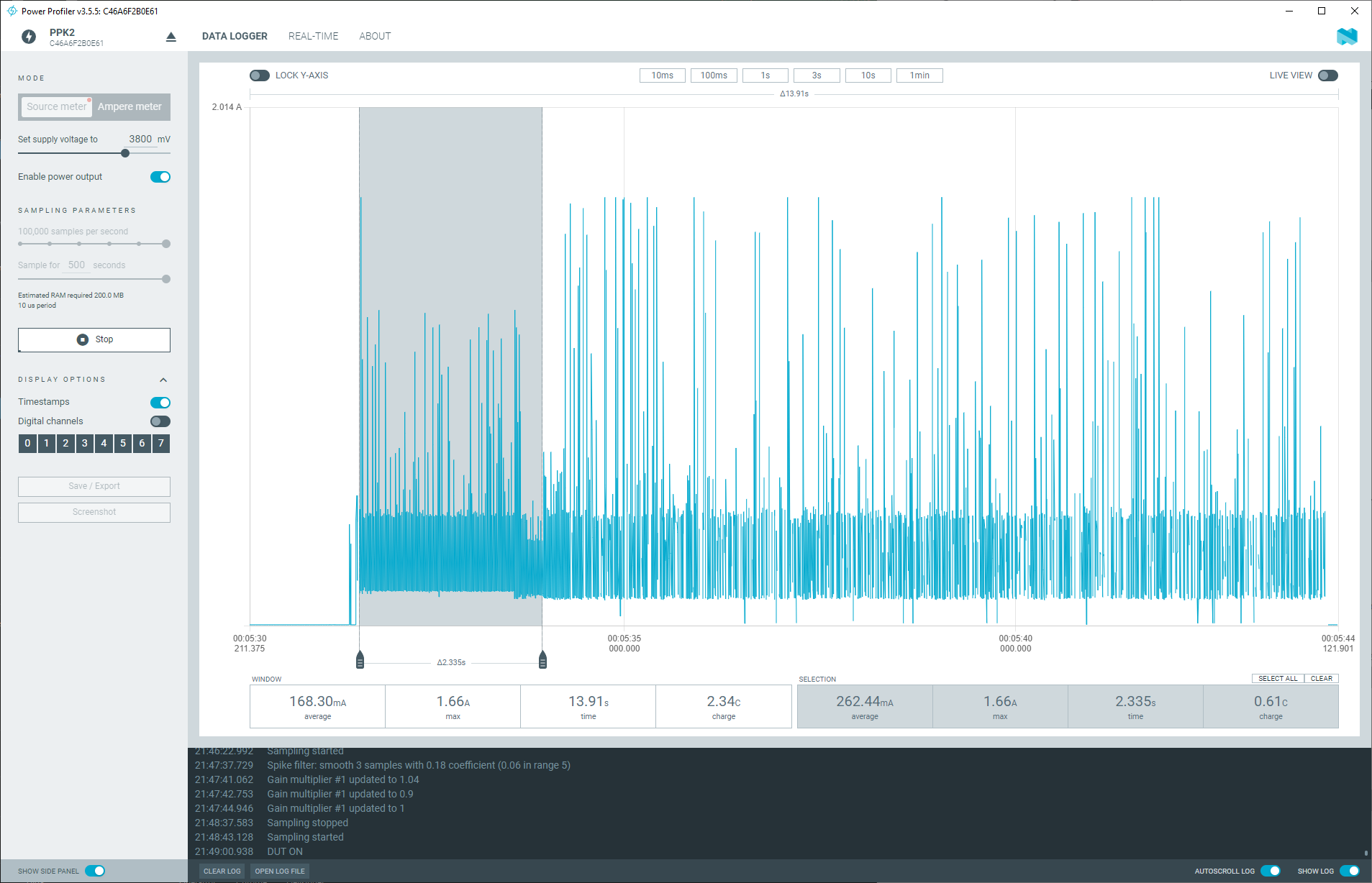Collapse the Display Options section
The width and height of the screenshot is (1372, 883).
pyautogui.click(x=163, y=380)
